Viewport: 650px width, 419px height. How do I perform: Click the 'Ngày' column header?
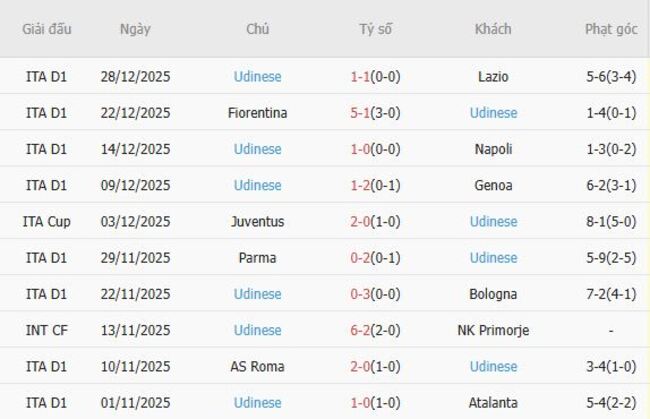coord(135,29)
